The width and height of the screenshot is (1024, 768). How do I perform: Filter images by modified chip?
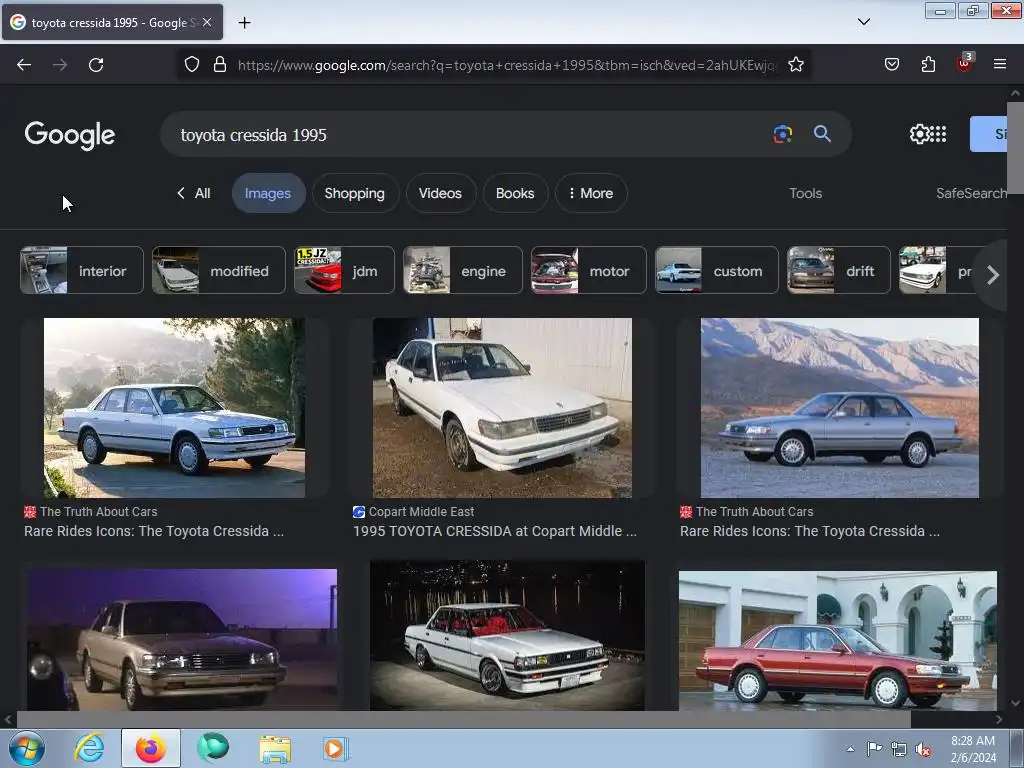tap(218, 270)
